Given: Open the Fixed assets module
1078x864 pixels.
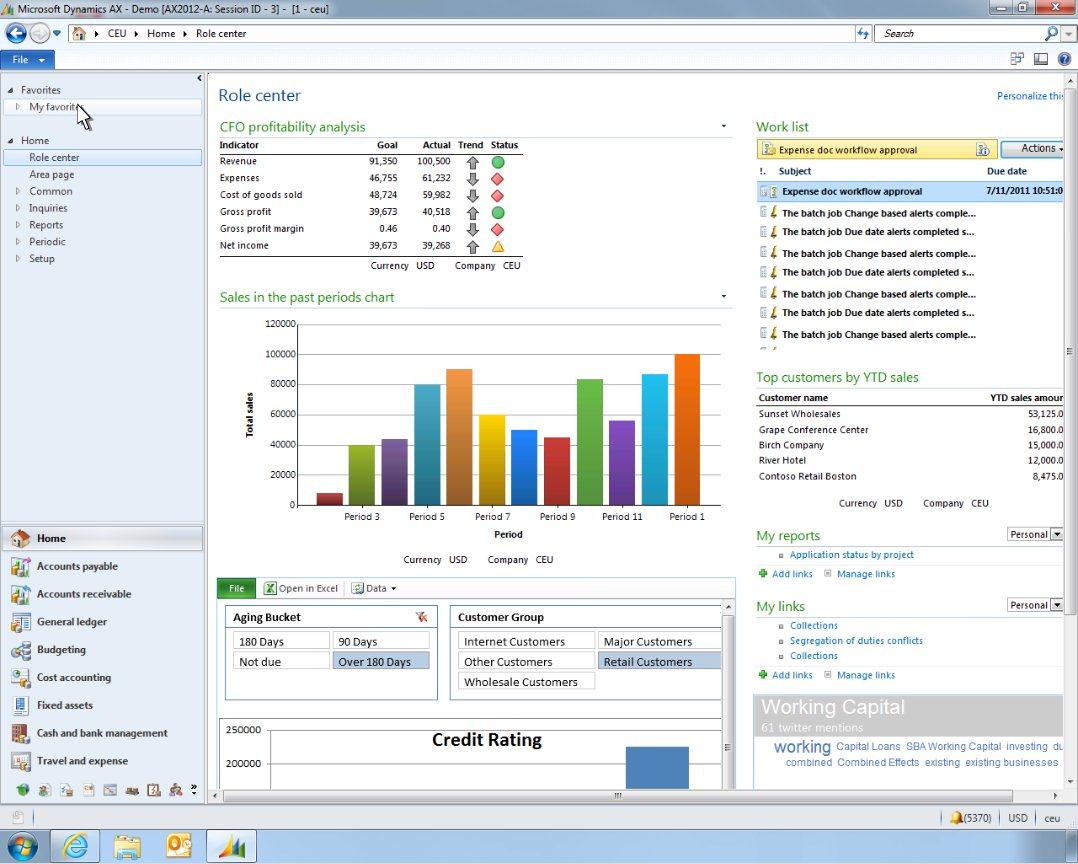Looking at the screenshot, I should point(65,705).
